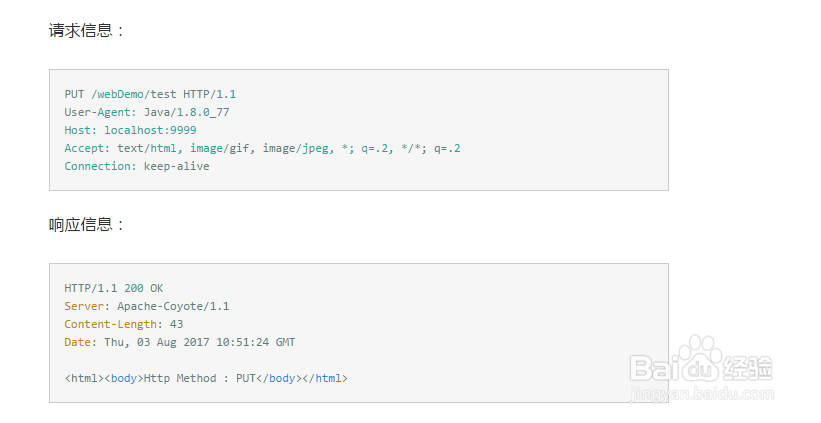Viewport: 821px width, 423px height.
Task: Click the 请求信息 heading
Action: point(87,31)
